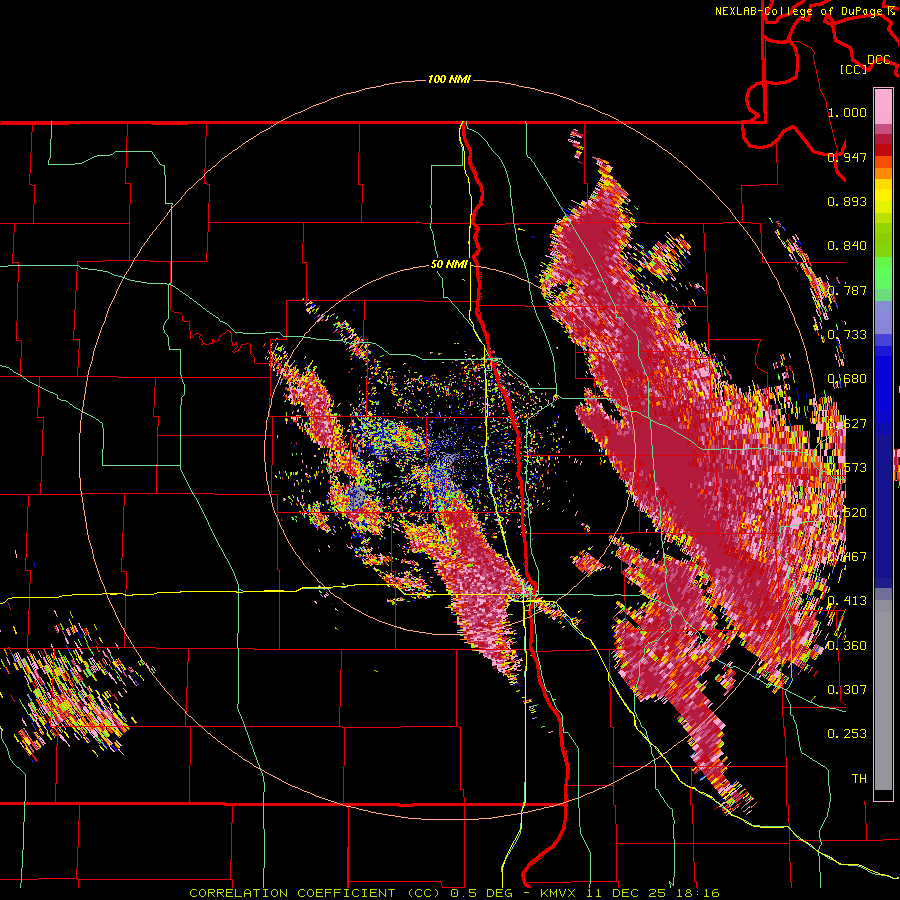Click the 0.413 scale value
The width and height of the screenshot is (900, 900).
847,601
